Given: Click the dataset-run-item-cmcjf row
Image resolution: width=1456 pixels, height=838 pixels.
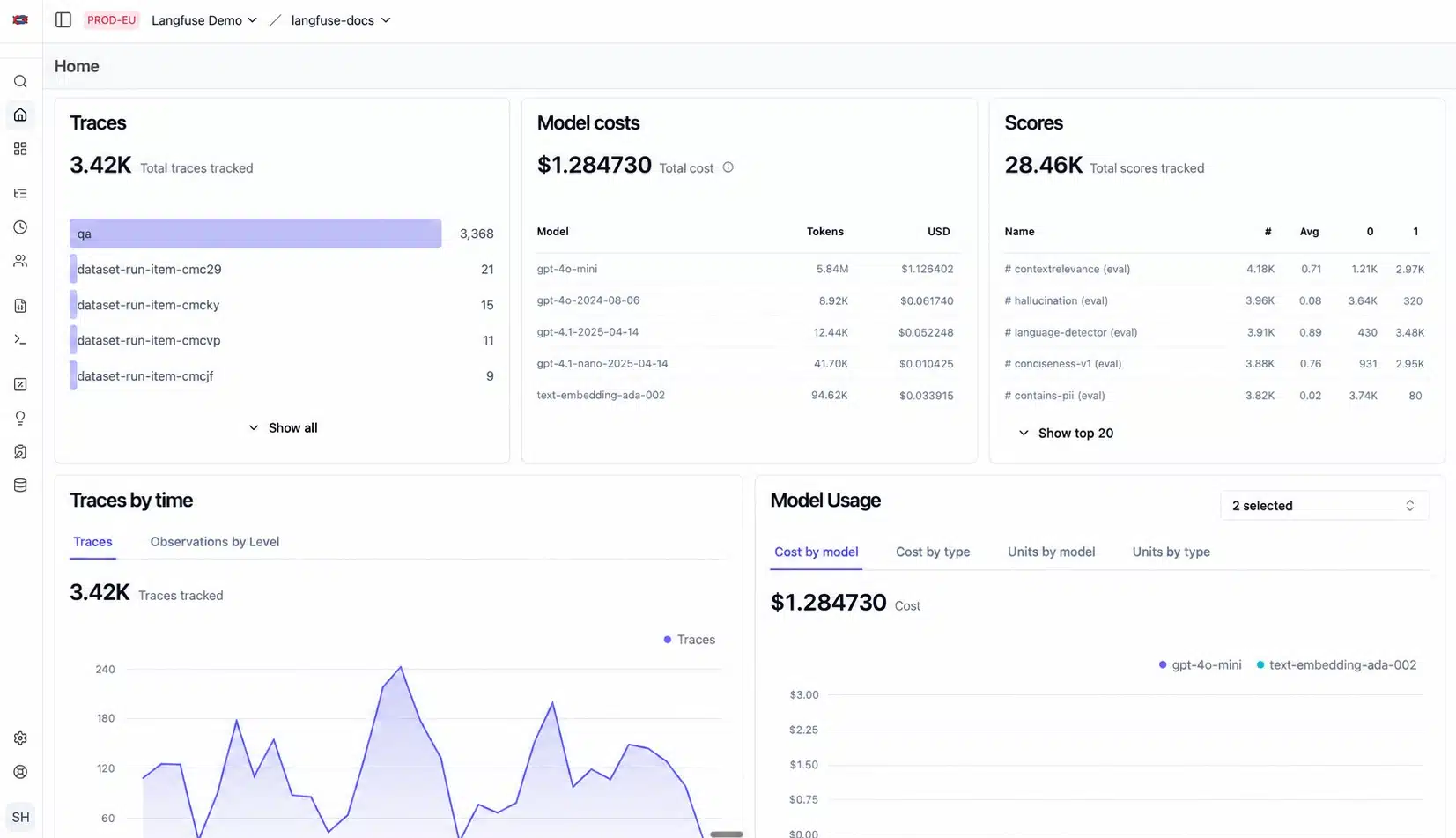Looking at the screenshot, I should pyautogui.click(x=282, y=376).
